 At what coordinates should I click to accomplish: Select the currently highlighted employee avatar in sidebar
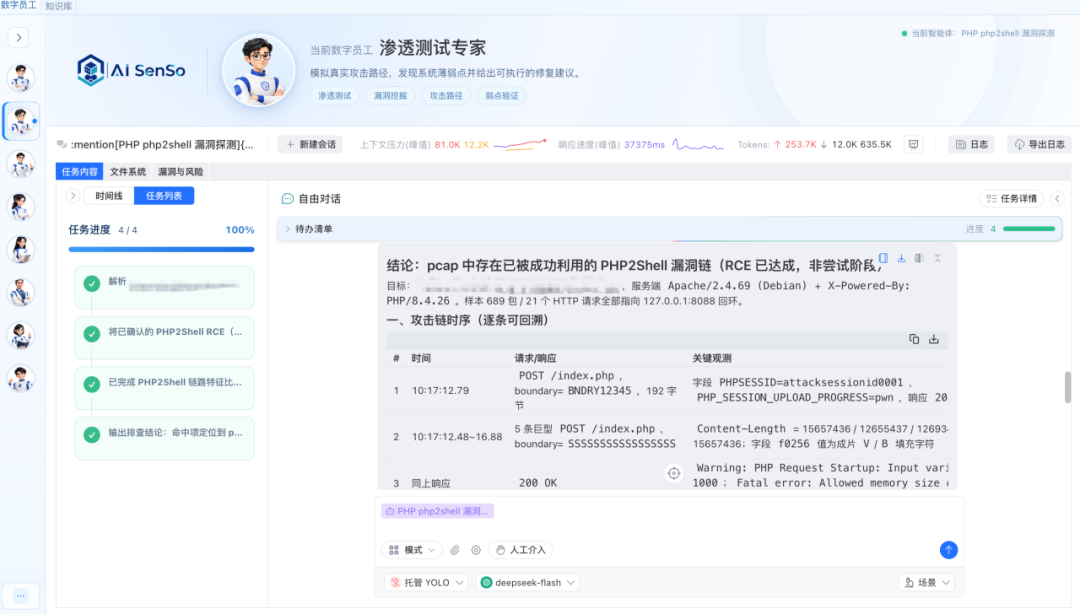pyautogui.click(x=21, y=121)
